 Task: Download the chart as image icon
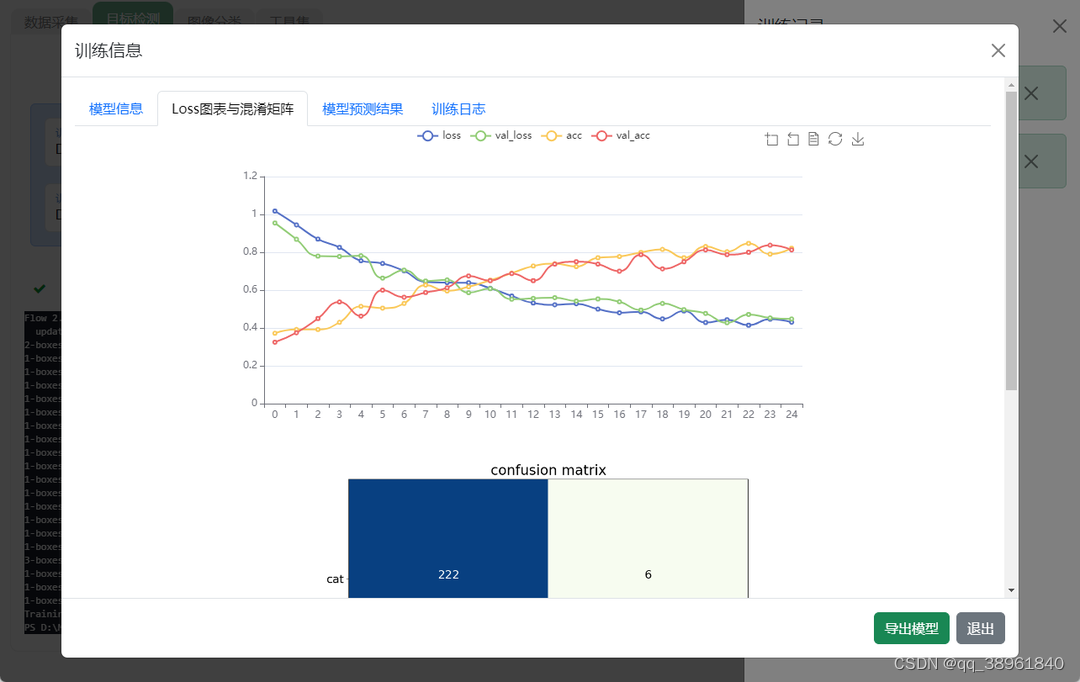pyautogui.click(x=858, y=139)
